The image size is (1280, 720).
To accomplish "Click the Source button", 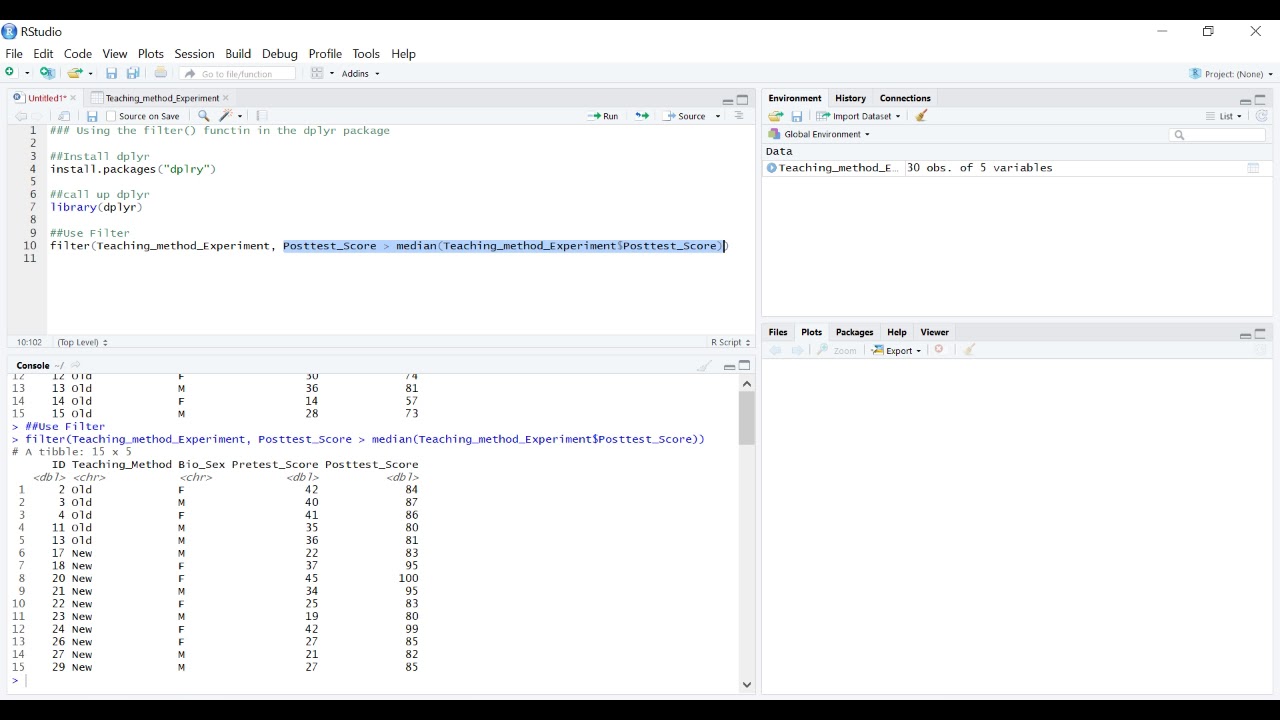I will [685, 116].
